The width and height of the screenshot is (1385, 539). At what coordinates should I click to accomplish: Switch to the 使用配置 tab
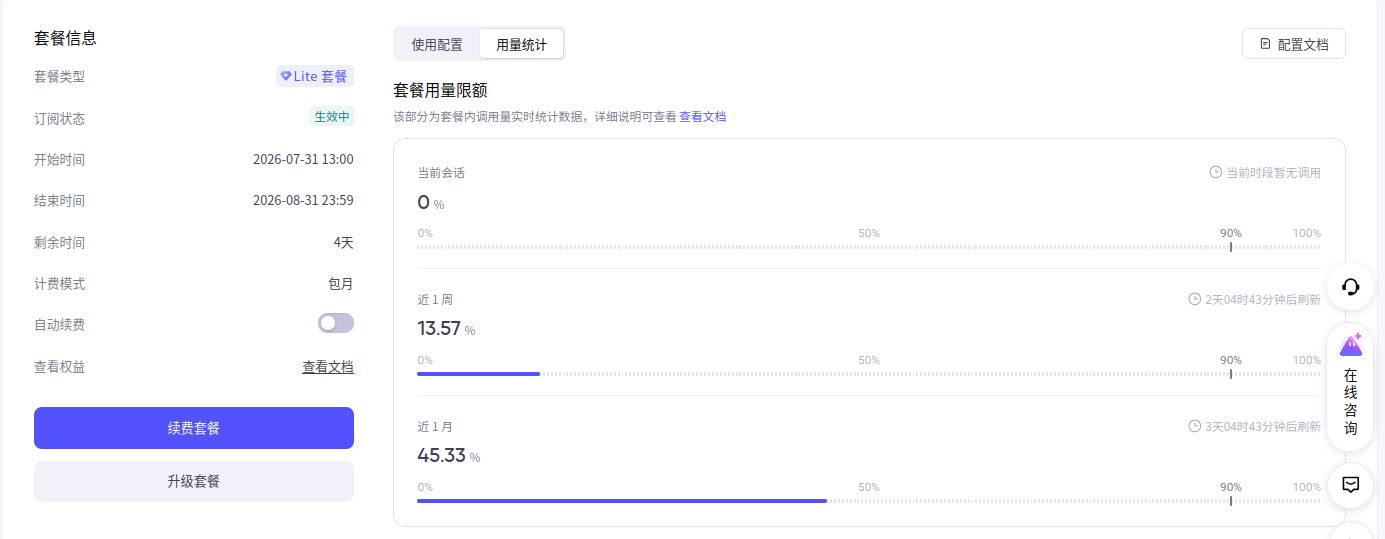coord(438,44)
